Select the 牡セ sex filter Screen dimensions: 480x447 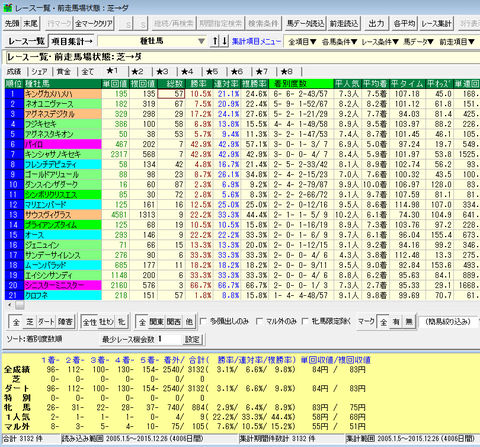(x=107, y=322)
